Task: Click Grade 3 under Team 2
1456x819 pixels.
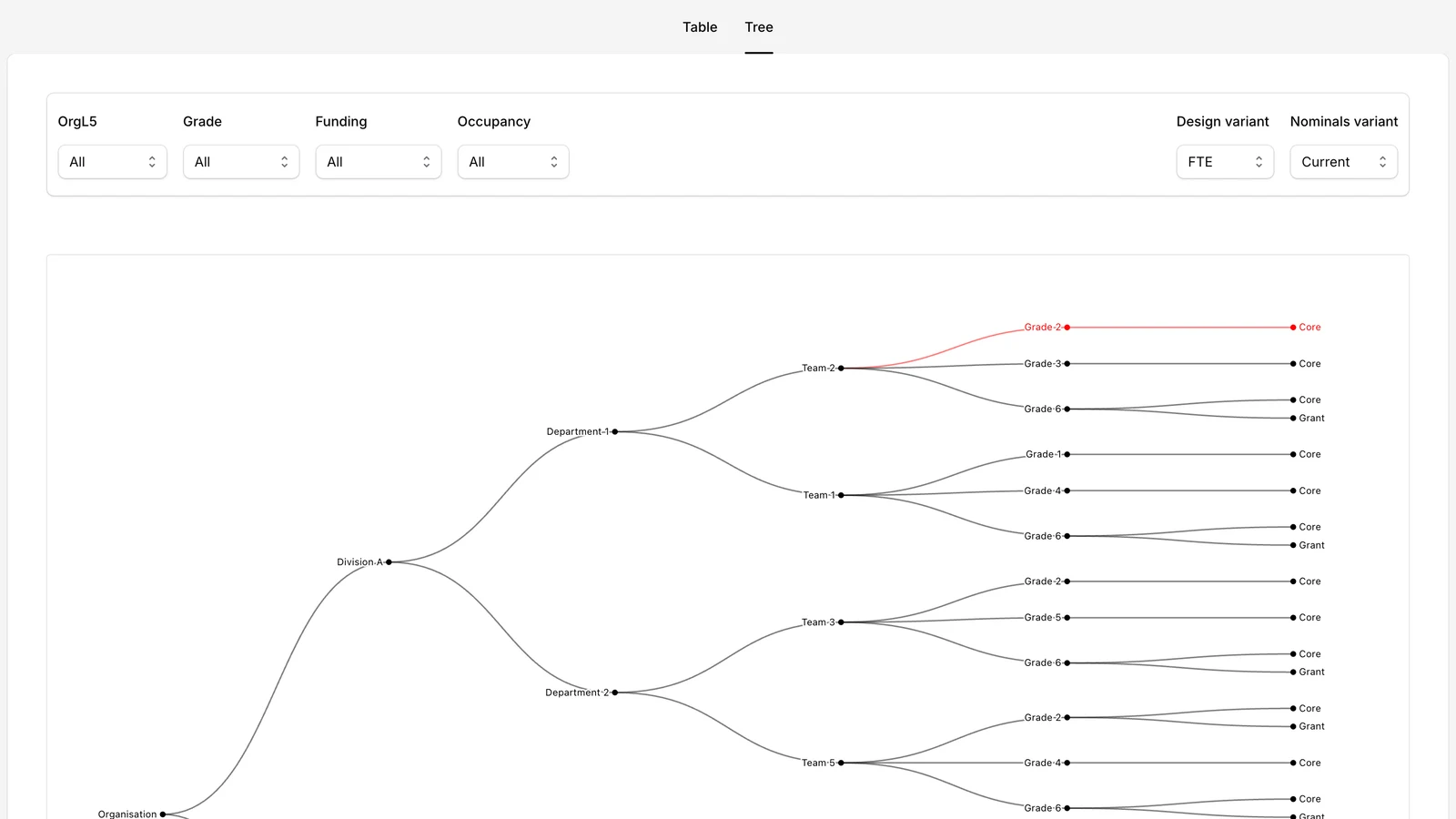Action: (x=1067, y=364)
